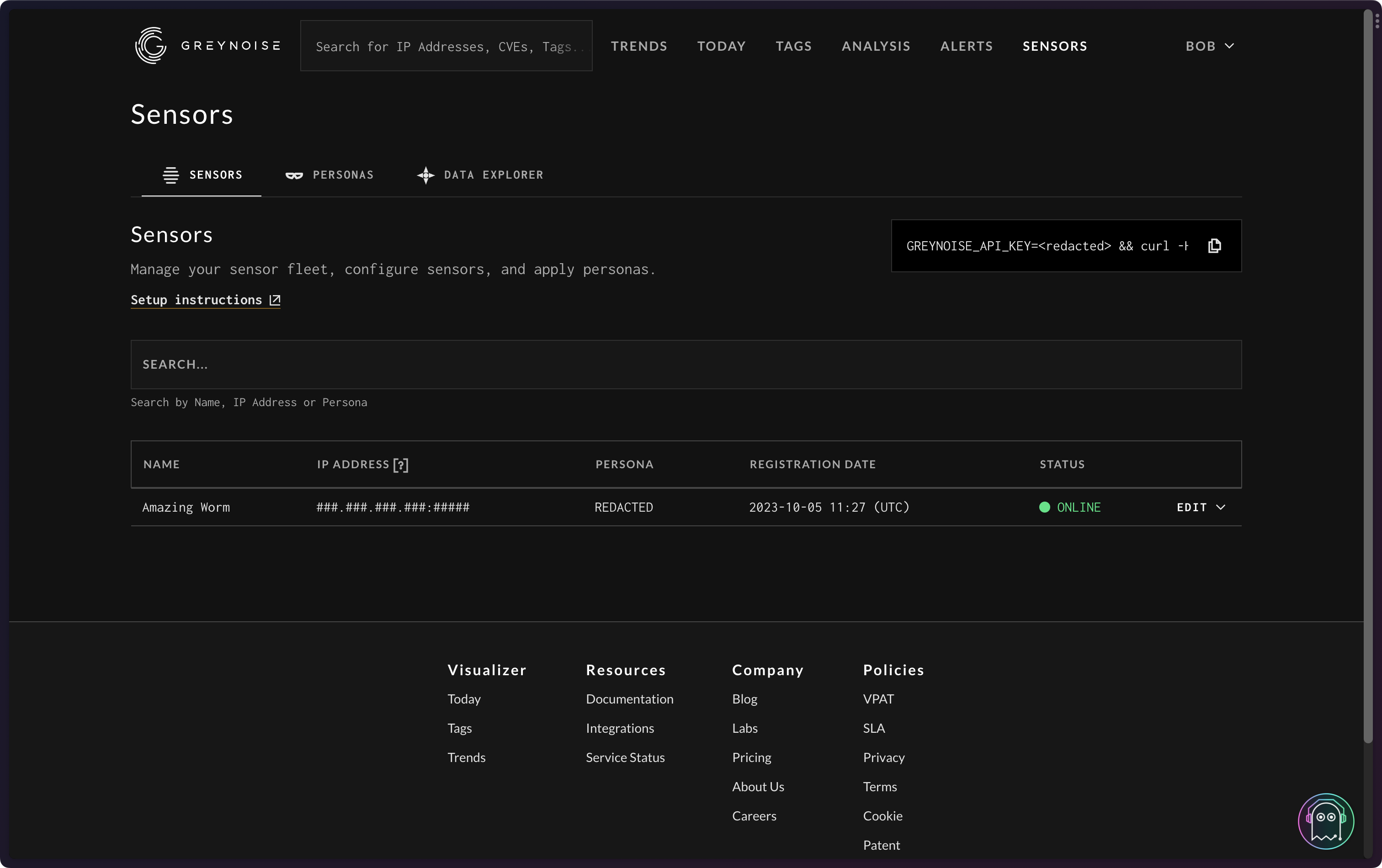Click the Data Explorer compass icon

(x=425, y=175)
